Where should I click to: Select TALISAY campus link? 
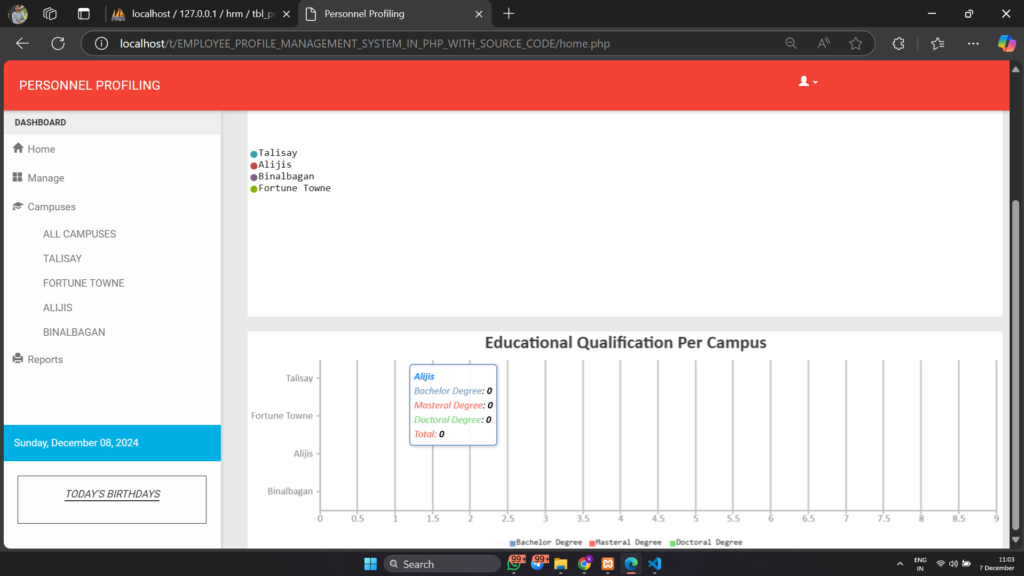pos(63,259)
